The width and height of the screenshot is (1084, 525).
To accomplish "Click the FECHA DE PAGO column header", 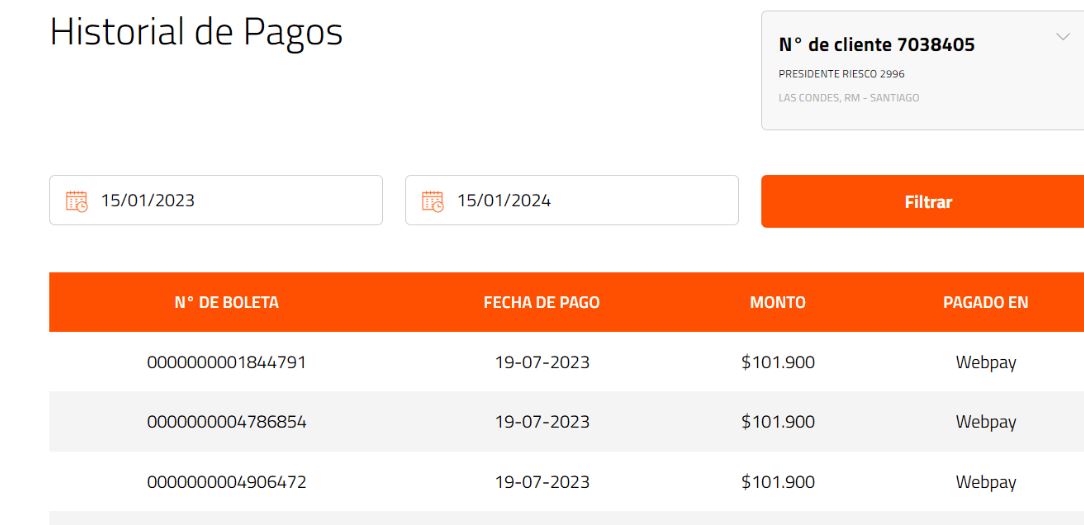I will tap(542, 302).
